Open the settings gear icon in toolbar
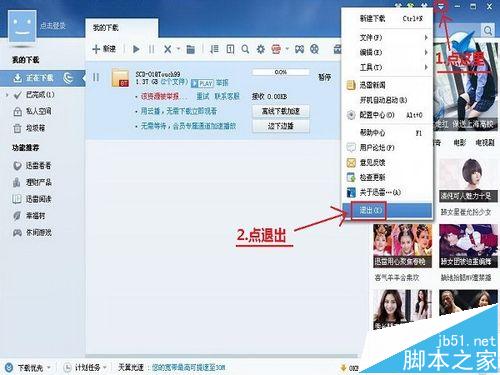500x375 pixels. coord(261,49)
